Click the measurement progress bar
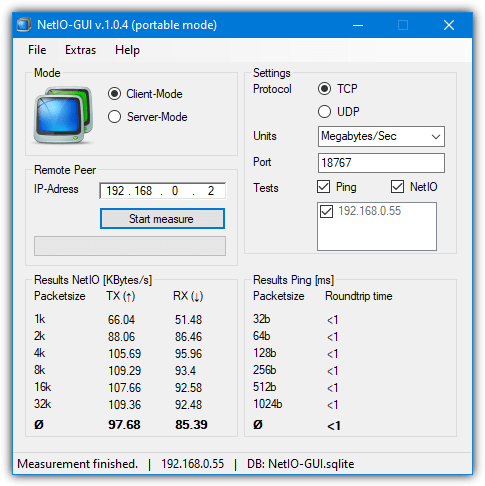The image size is (485, 486). click(130, 246)
